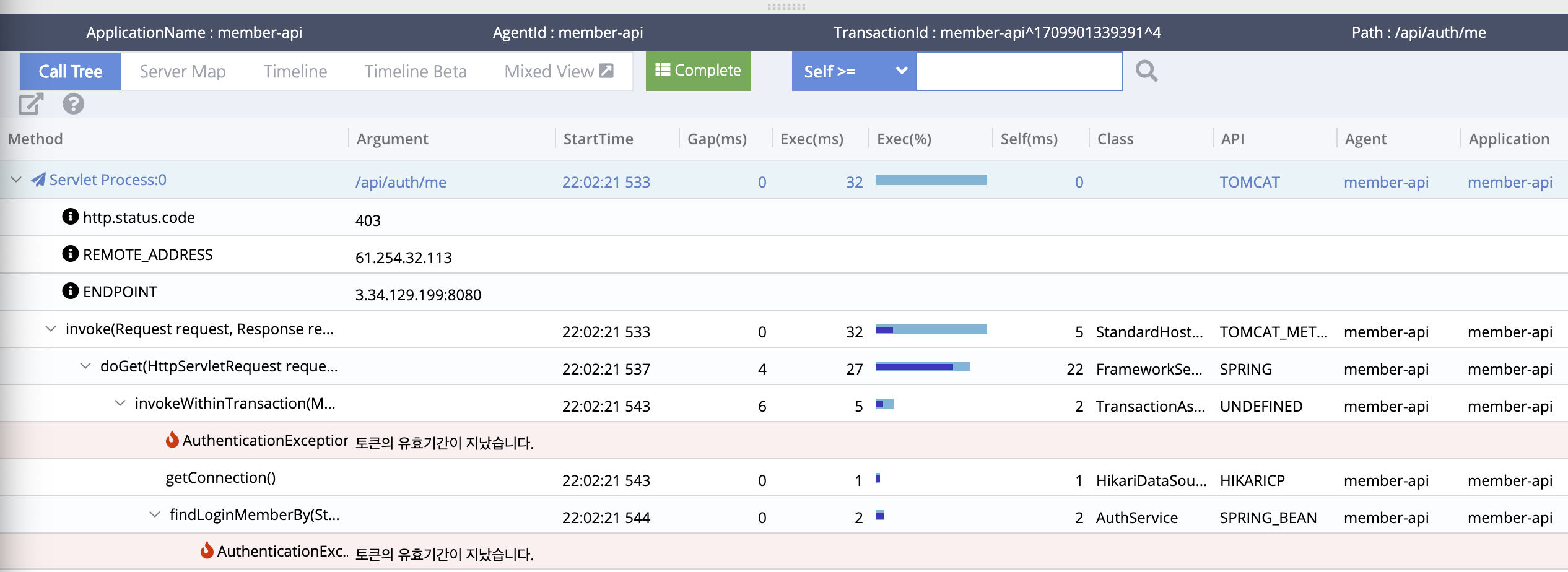
Task: Click the info icon beside ENDPOINT
Action: [71, 291]
